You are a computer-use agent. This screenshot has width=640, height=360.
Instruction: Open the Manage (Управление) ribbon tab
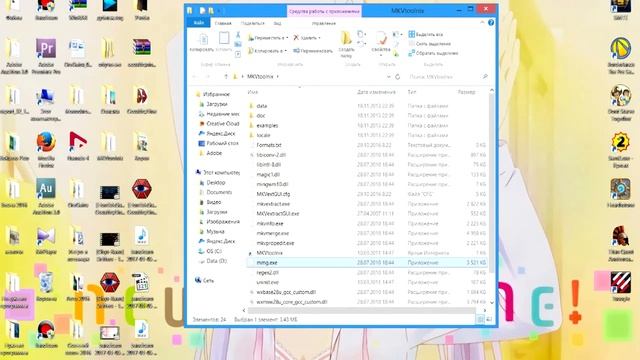pyautogui.click(x=324, y=23)
